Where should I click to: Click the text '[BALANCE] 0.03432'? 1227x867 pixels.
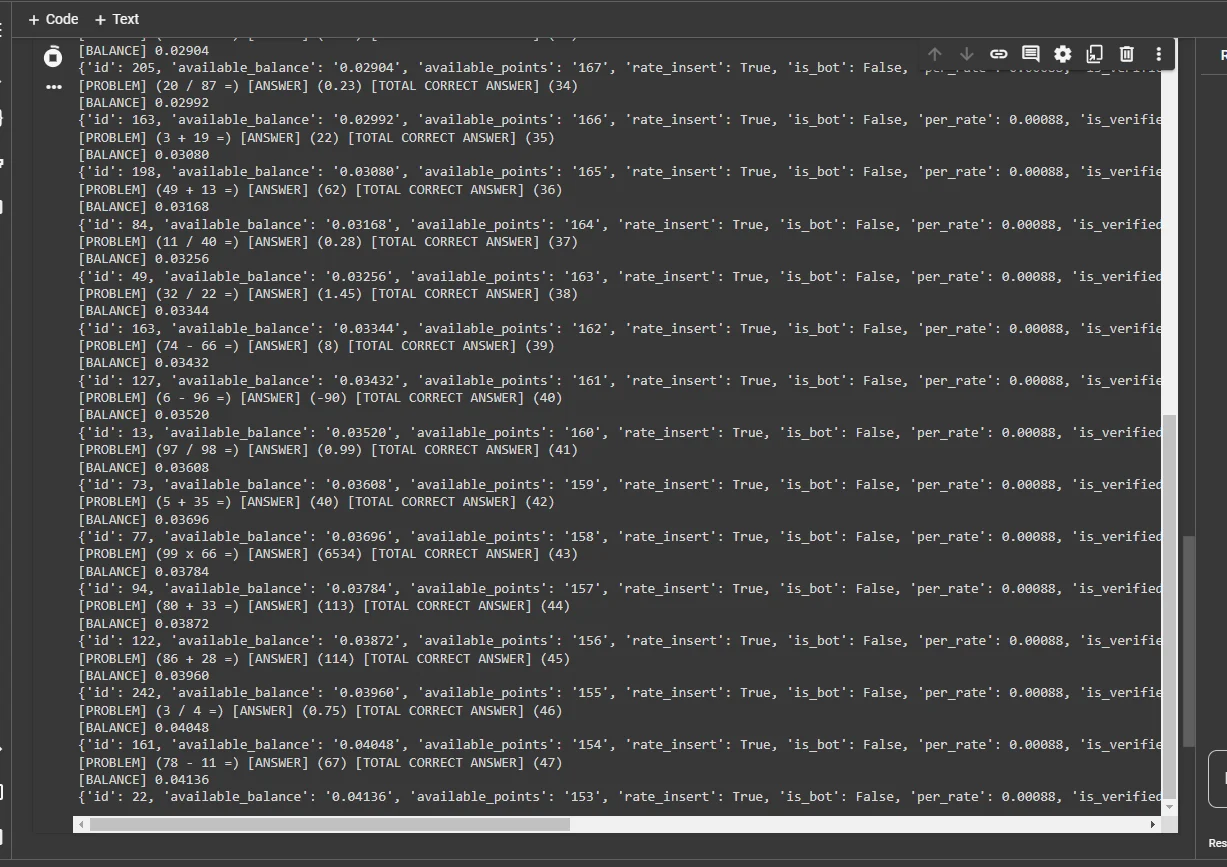tap(144, 363)
